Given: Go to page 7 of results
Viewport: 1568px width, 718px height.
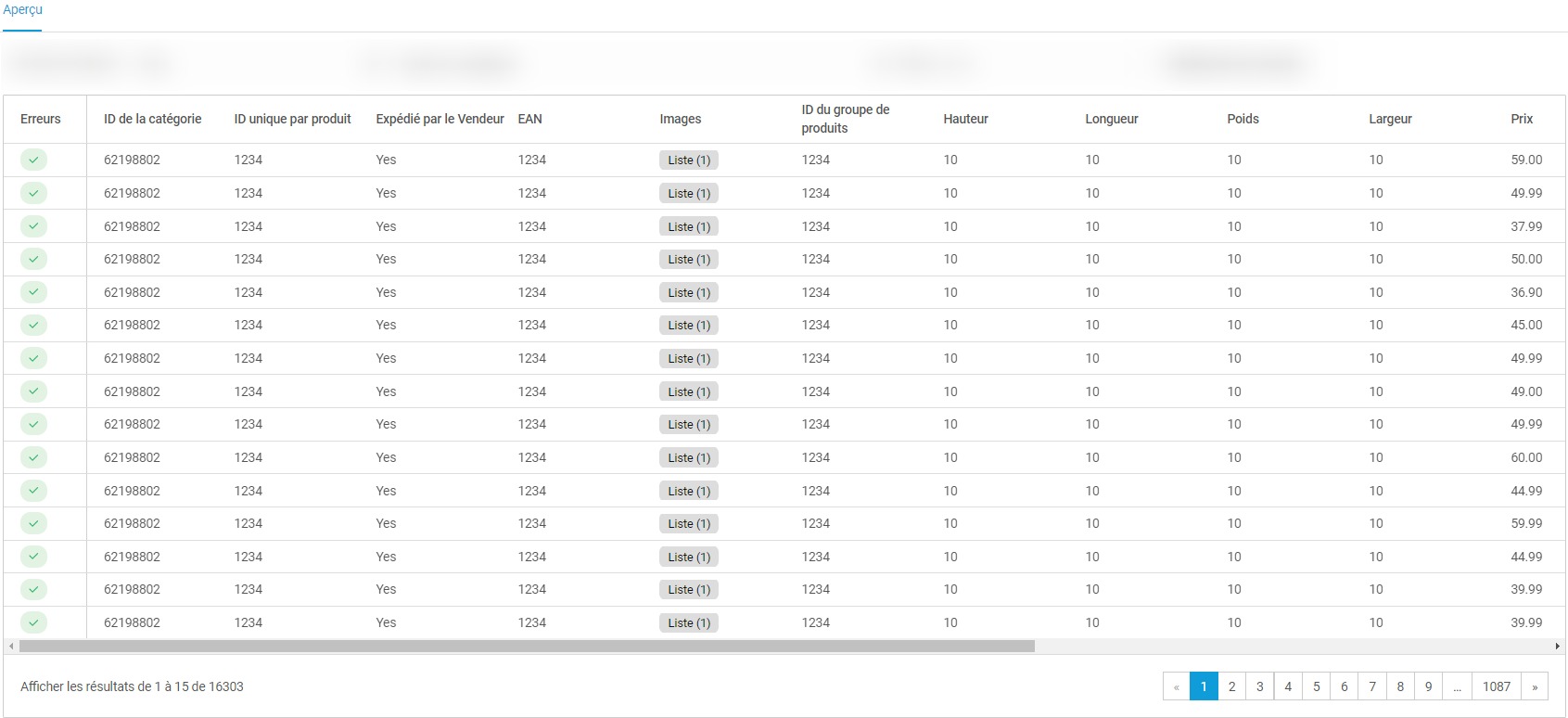Looking at the screenshot, I should click(x=1372, y=686).
